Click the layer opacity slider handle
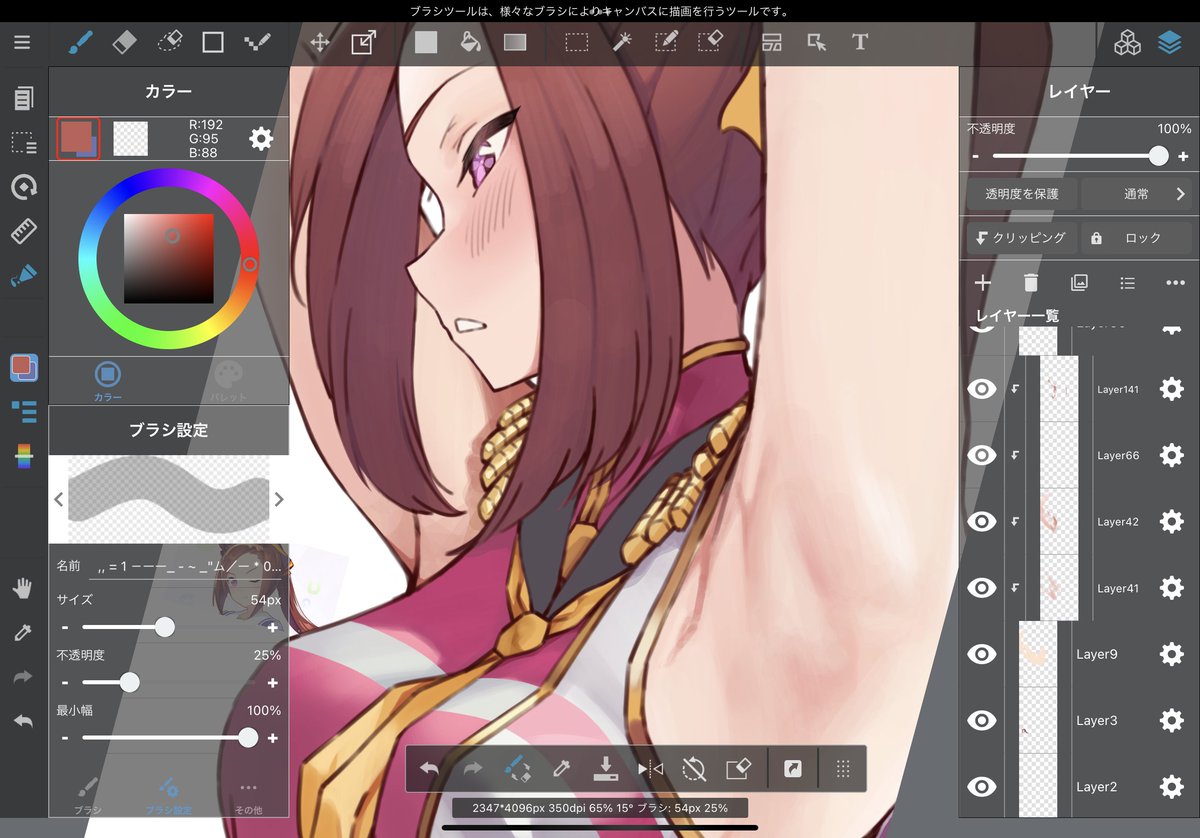The image size is (1200, 838). pos(1158,156)
